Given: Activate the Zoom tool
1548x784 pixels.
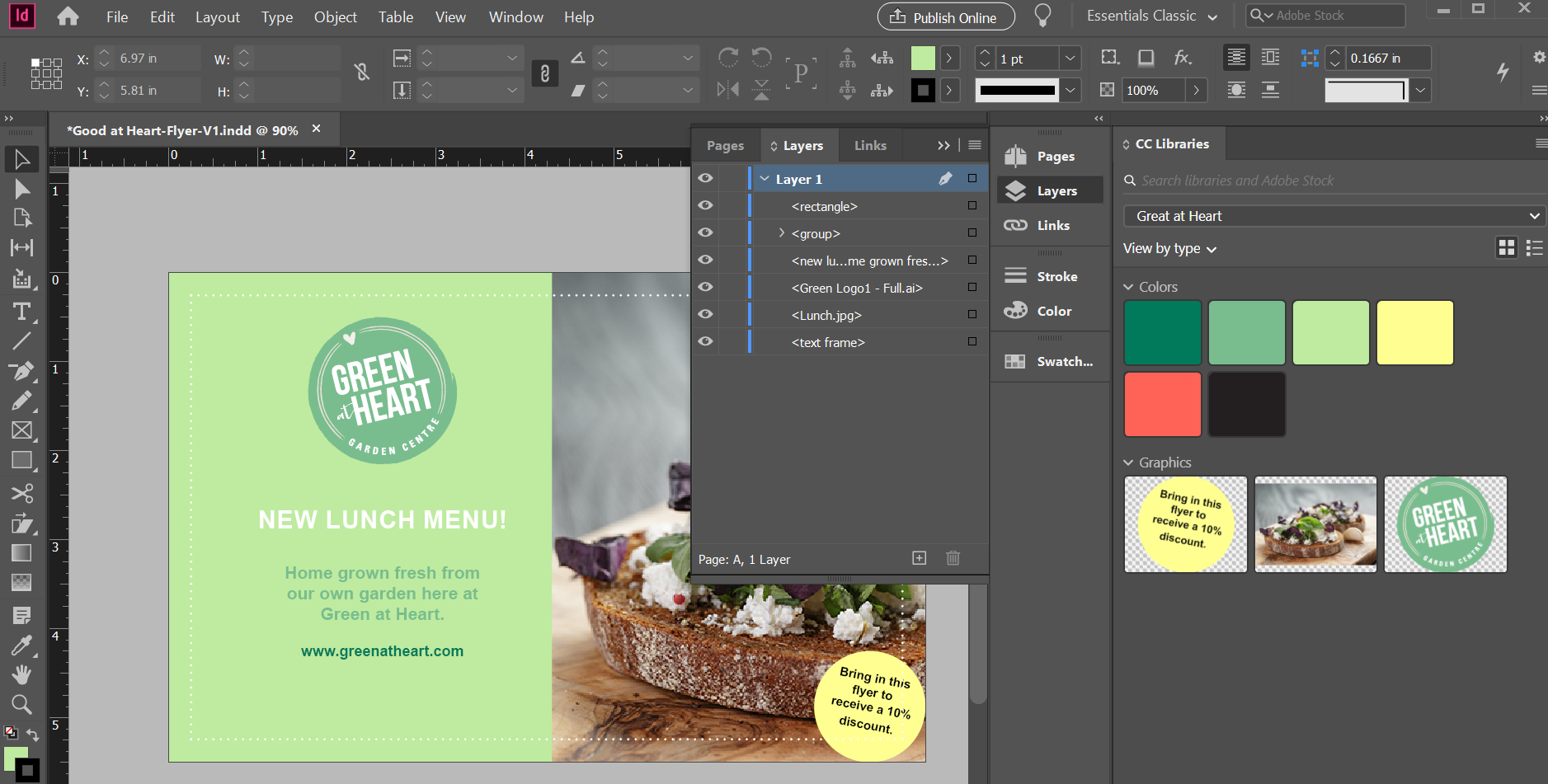Looking at the screenshot, I should (21, 705).
